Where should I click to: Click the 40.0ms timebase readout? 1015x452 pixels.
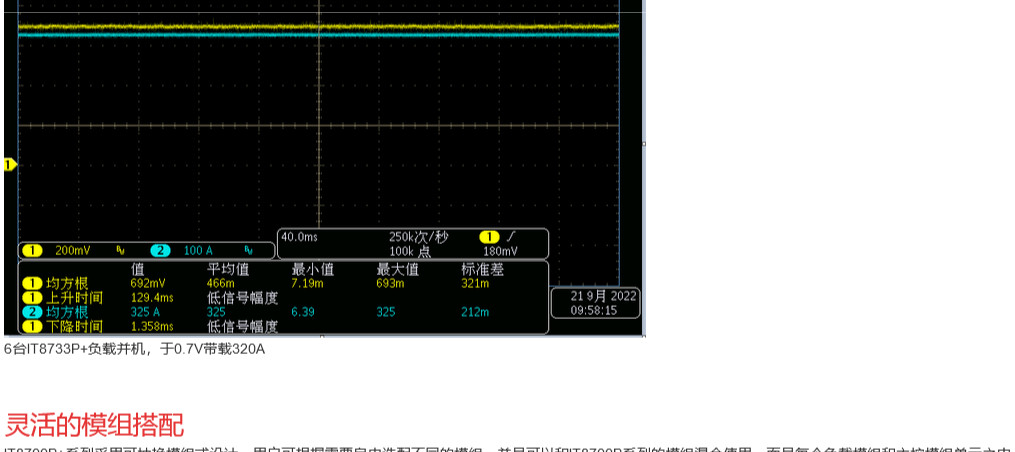(298, 237)
